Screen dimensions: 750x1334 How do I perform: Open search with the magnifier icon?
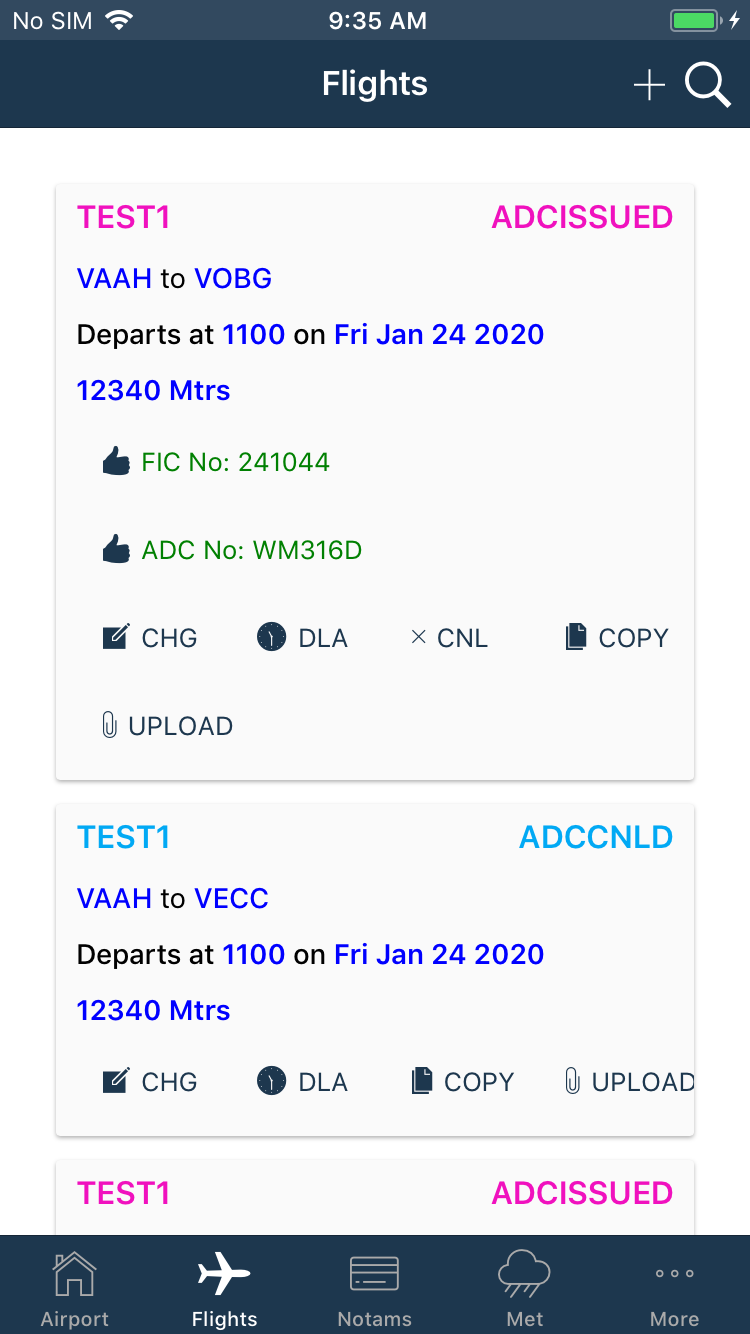click(707, 86)
